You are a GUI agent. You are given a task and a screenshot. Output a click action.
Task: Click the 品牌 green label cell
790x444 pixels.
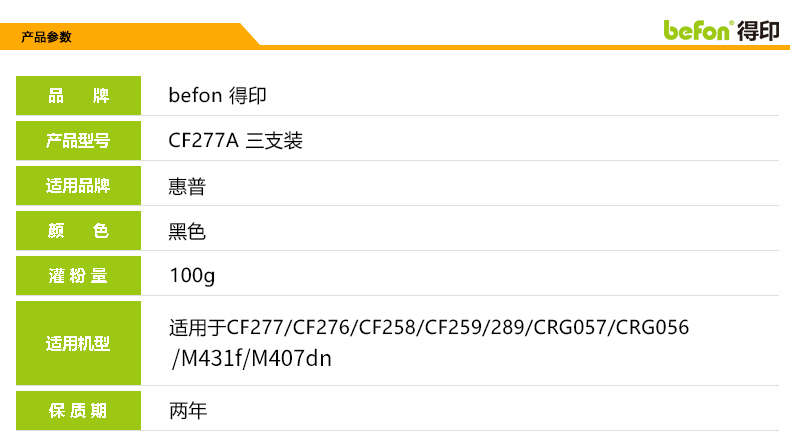(x=79, y=97)
